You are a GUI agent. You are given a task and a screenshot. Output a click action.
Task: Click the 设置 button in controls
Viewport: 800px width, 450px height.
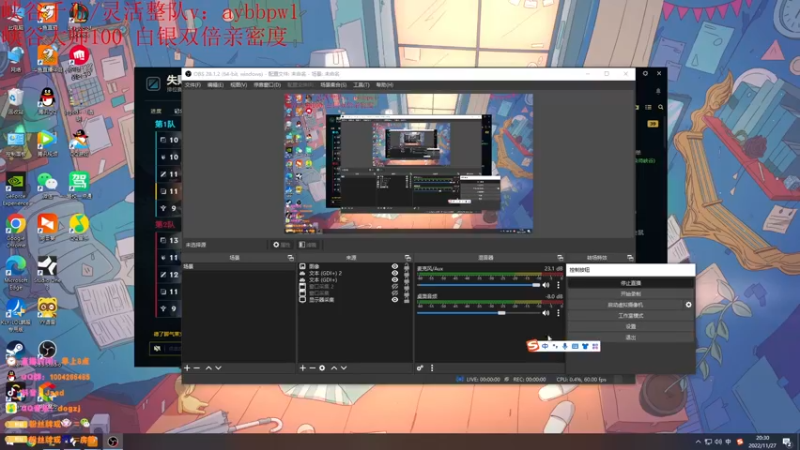click(x=631, y=327)
